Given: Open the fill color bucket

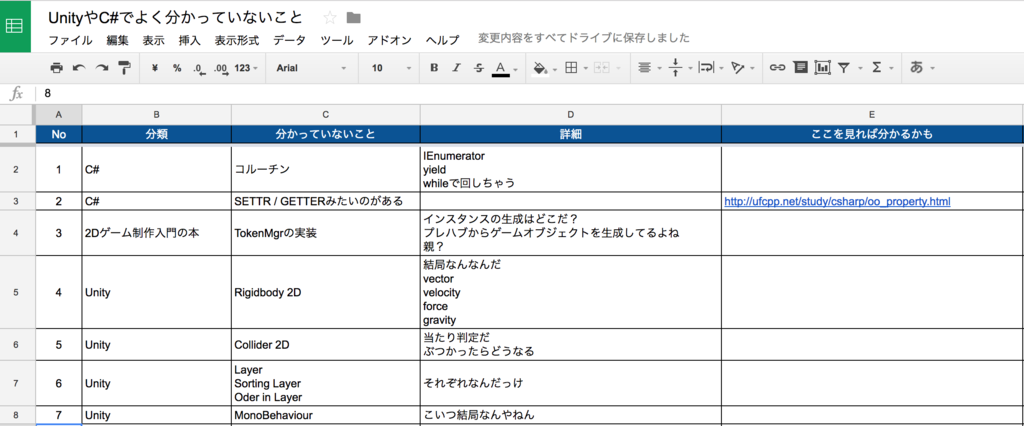Looking at the screenshot, I should (x=540, y=68).
